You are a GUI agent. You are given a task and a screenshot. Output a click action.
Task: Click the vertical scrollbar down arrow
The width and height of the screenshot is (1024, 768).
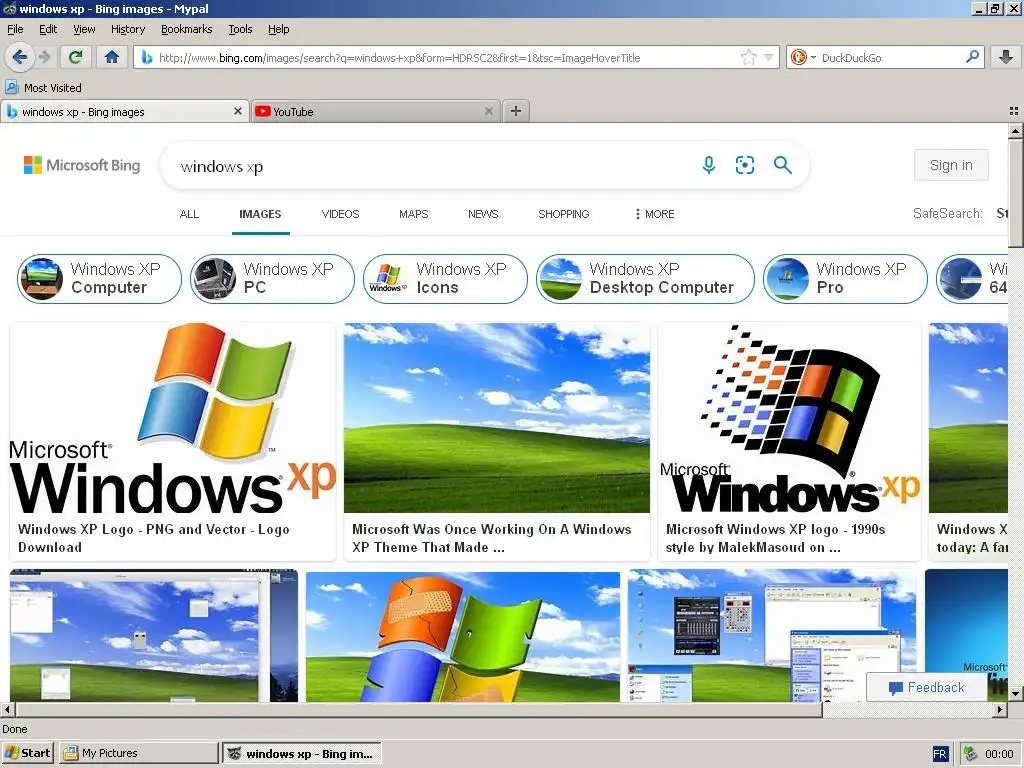pos(1015,694)
